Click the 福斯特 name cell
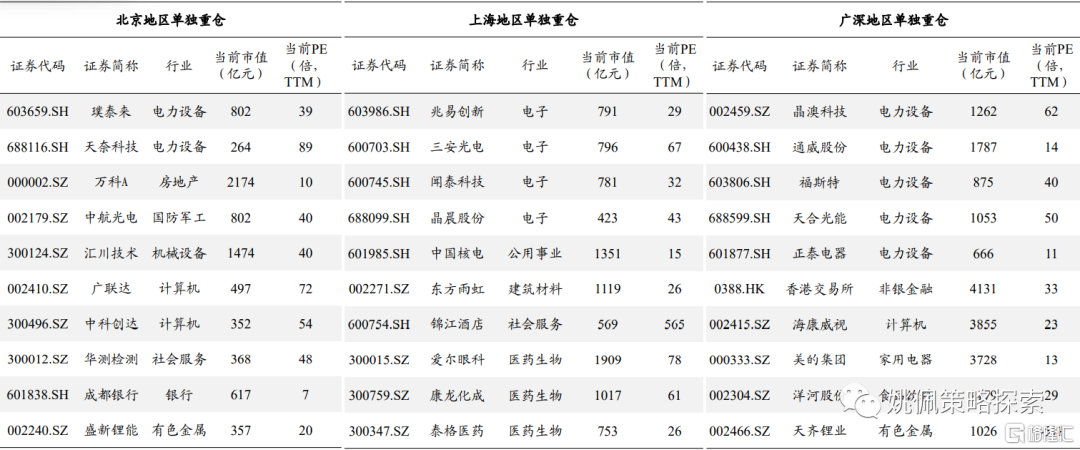The height and width of the screenshot is (450, 1080). [819, 183]
